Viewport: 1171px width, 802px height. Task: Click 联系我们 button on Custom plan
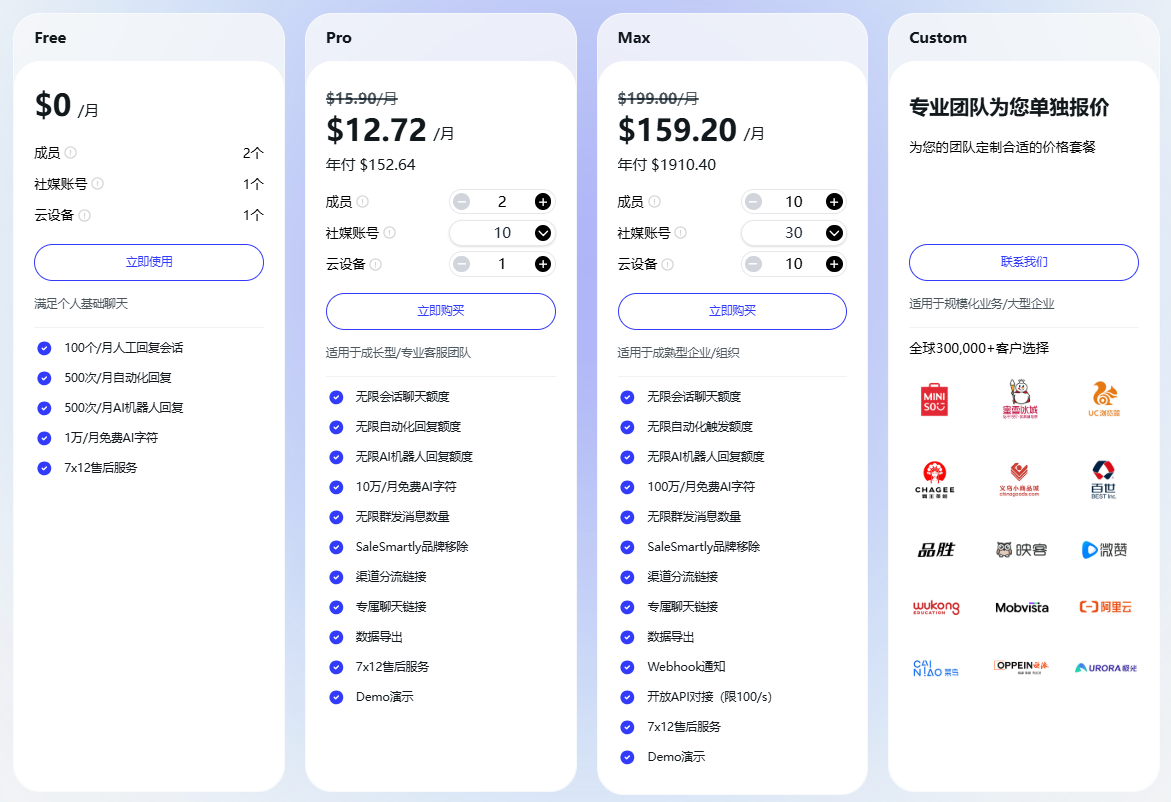point(1023,262)
